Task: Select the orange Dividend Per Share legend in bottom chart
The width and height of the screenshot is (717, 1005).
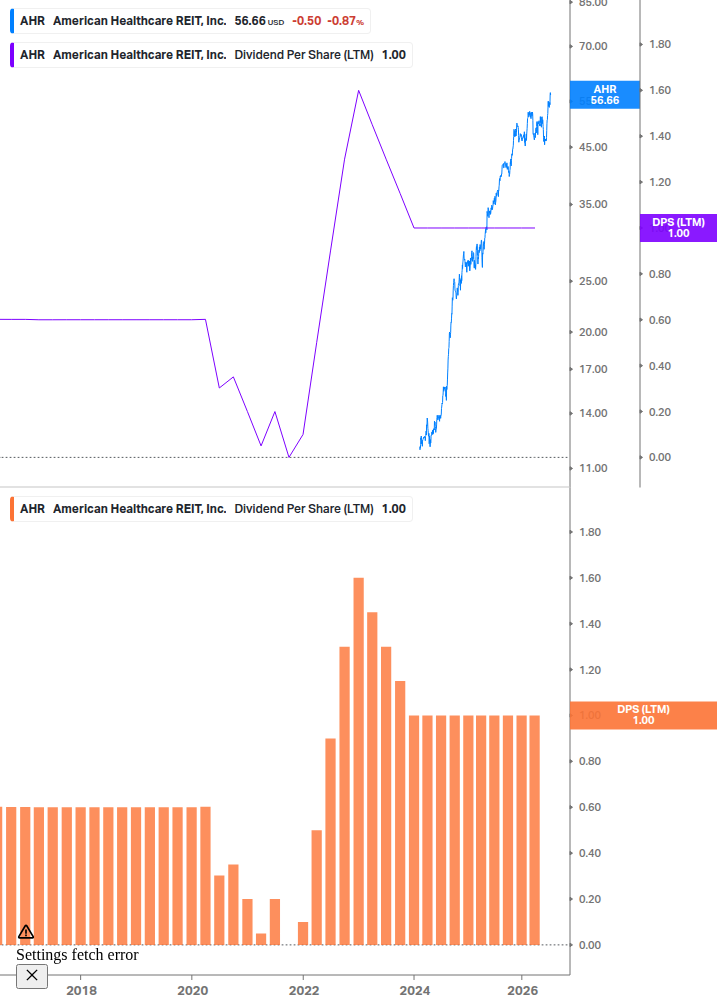Action: 213,509
